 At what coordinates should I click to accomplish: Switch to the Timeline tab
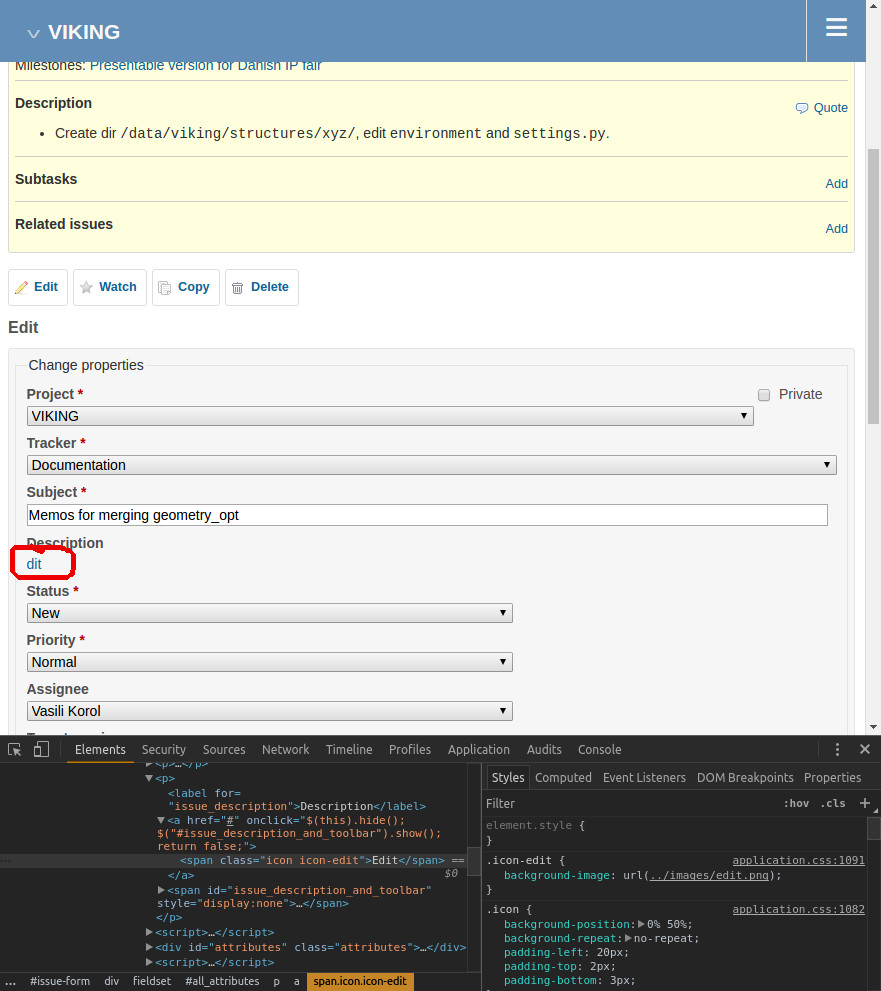pyautogui.click(x=349, y=750)
